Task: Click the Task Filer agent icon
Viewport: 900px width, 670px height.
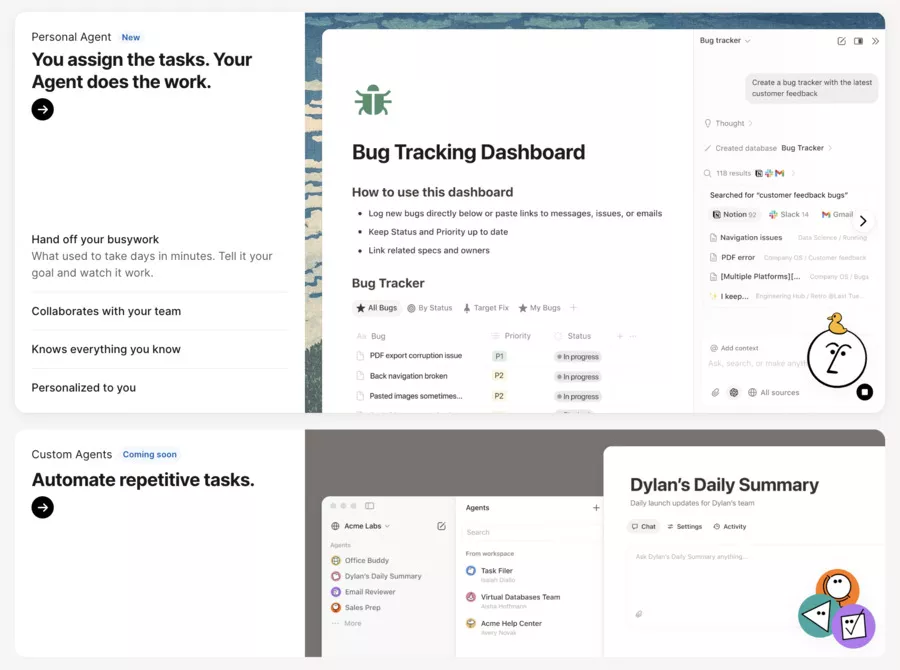Action: (x=471, y=571)
